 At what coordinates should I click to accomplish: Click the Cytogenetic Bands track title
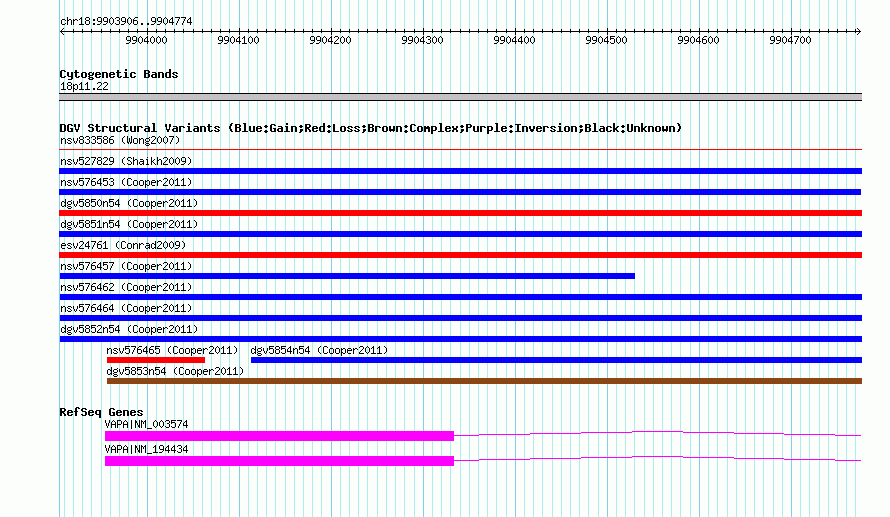tap(119, 74)
